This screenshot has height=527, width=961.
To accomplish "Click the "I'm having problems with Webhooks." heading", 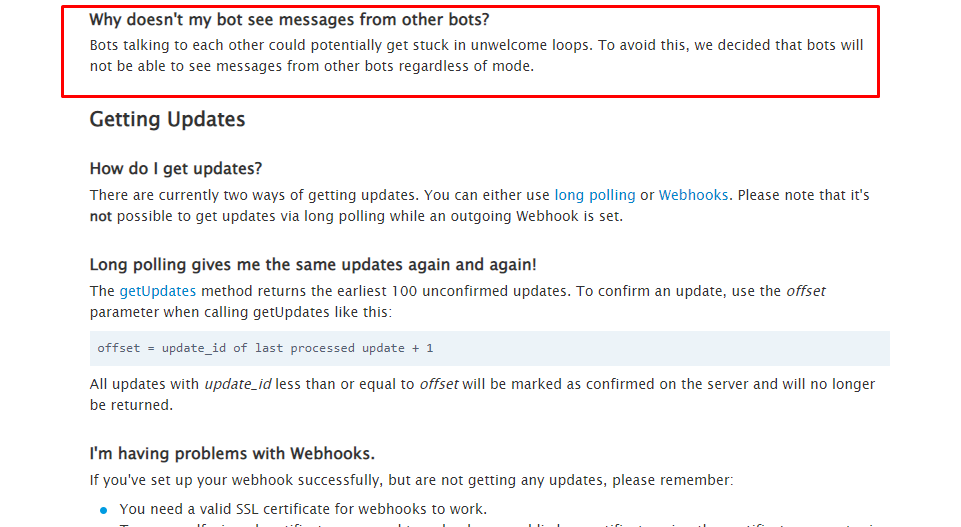I will (x=232, y=453).
